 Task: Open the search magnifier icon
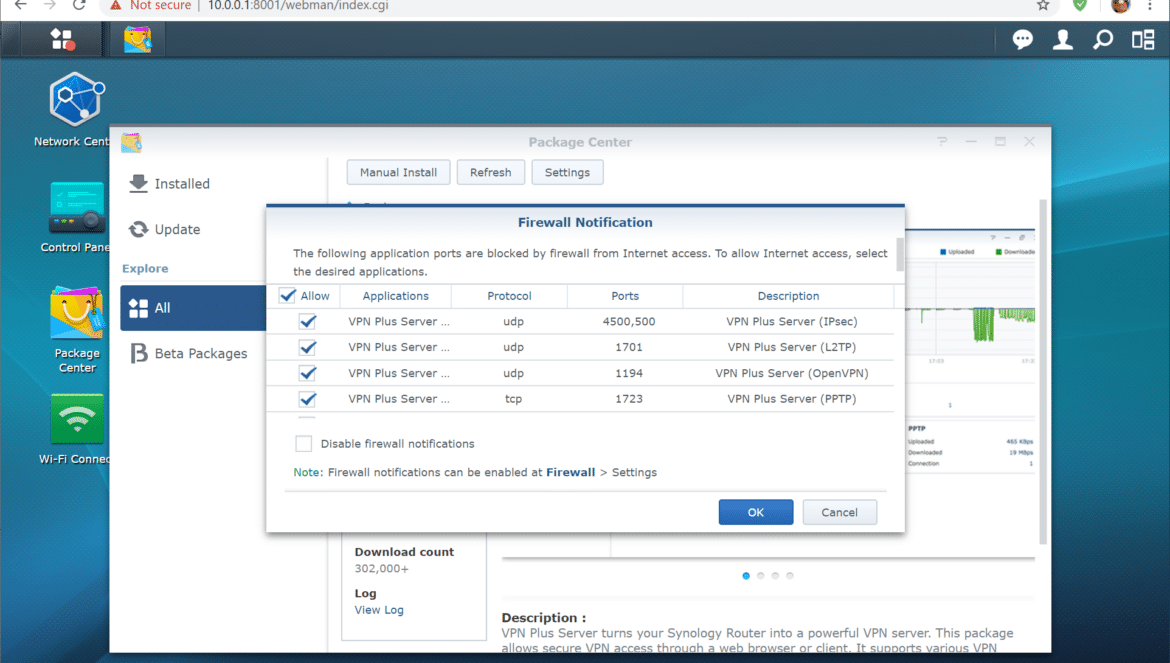(1103, 40)
